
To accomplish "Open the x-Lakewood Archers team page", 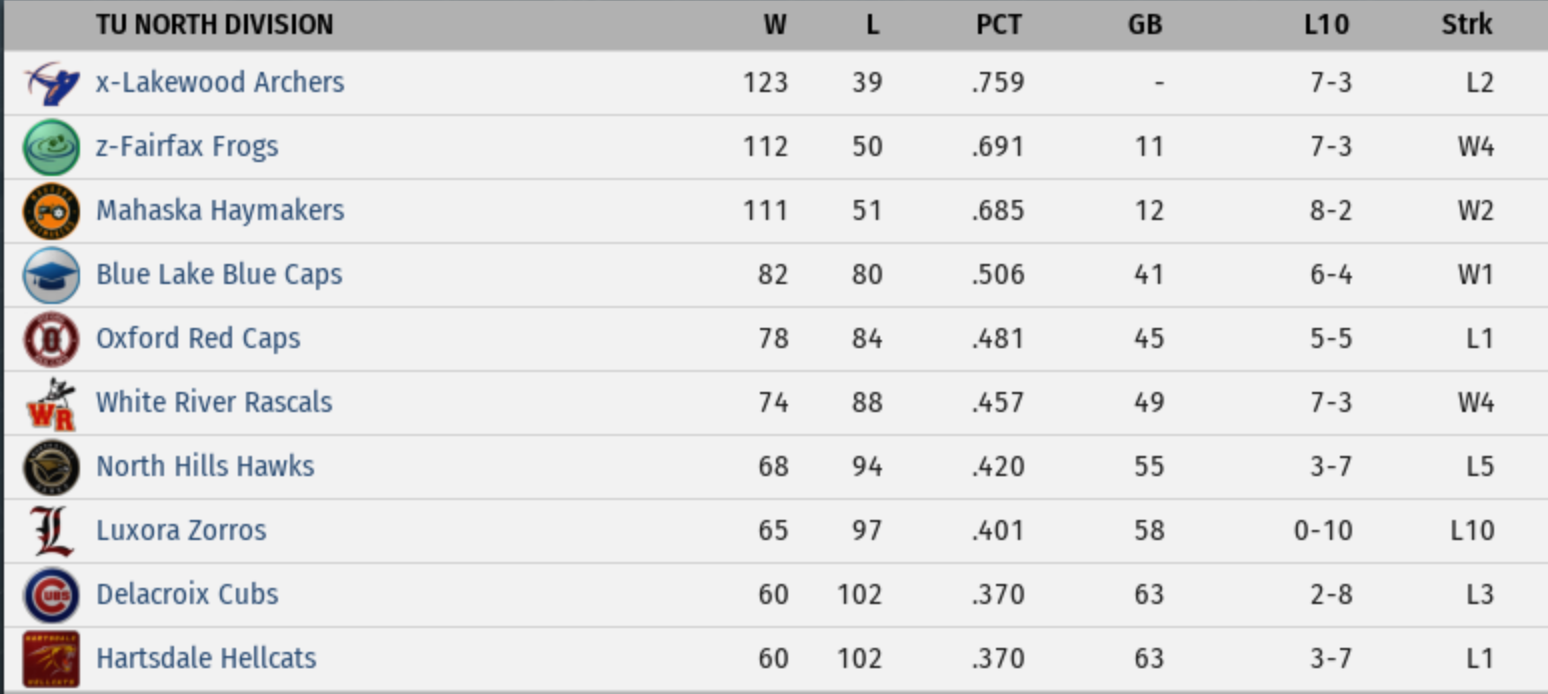I will coord(220,82).
